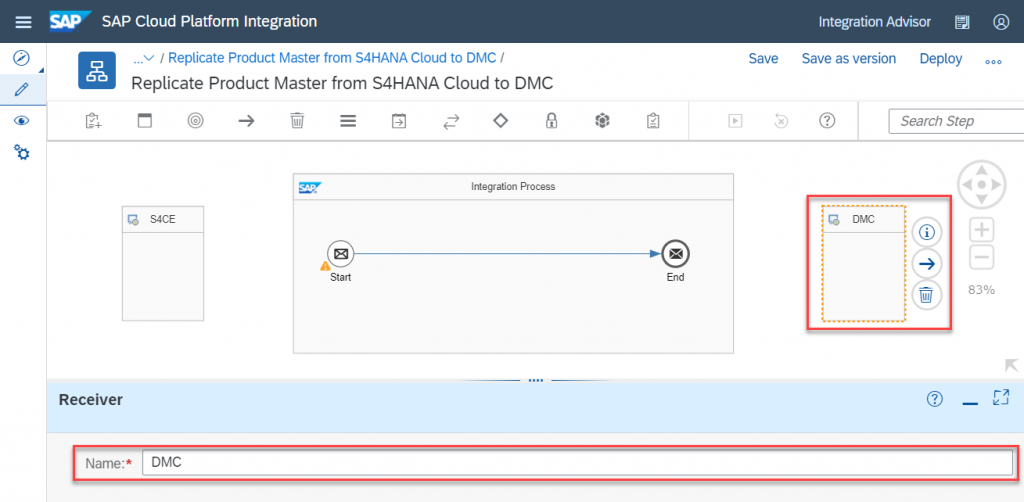The width and height of the screenshot is (1024, 502).
Task: Click the 83% zoom level text
Action: pyautogui.click(x=982, y=290)
